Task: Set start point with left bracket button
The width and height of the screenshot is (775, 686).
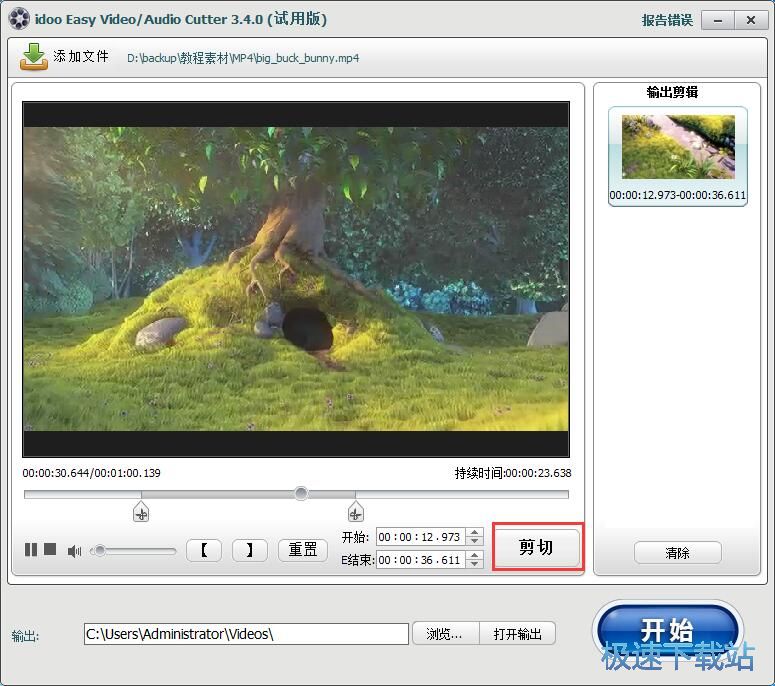Action: point(204,550)
